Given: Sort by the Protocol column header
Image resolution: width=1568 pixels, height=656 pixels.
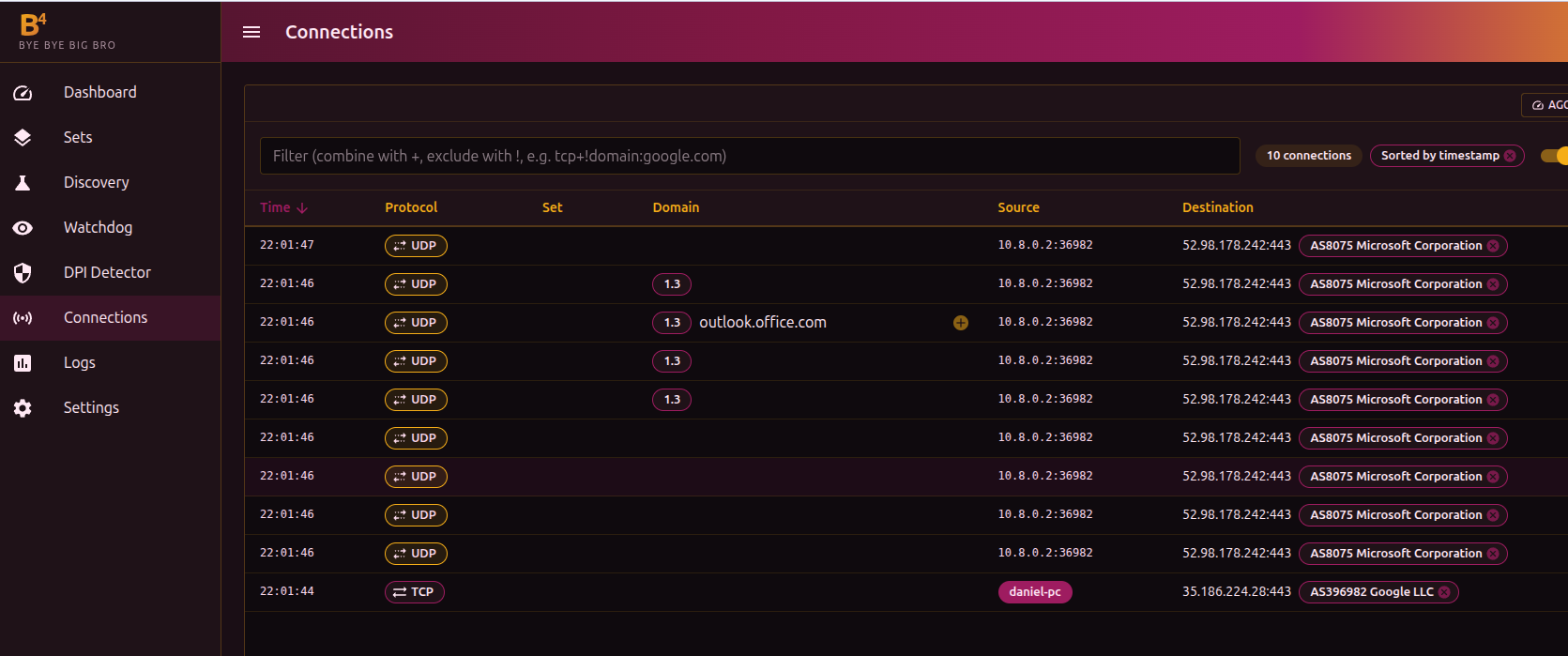Looking at the screenshot, I should point(411,207).
